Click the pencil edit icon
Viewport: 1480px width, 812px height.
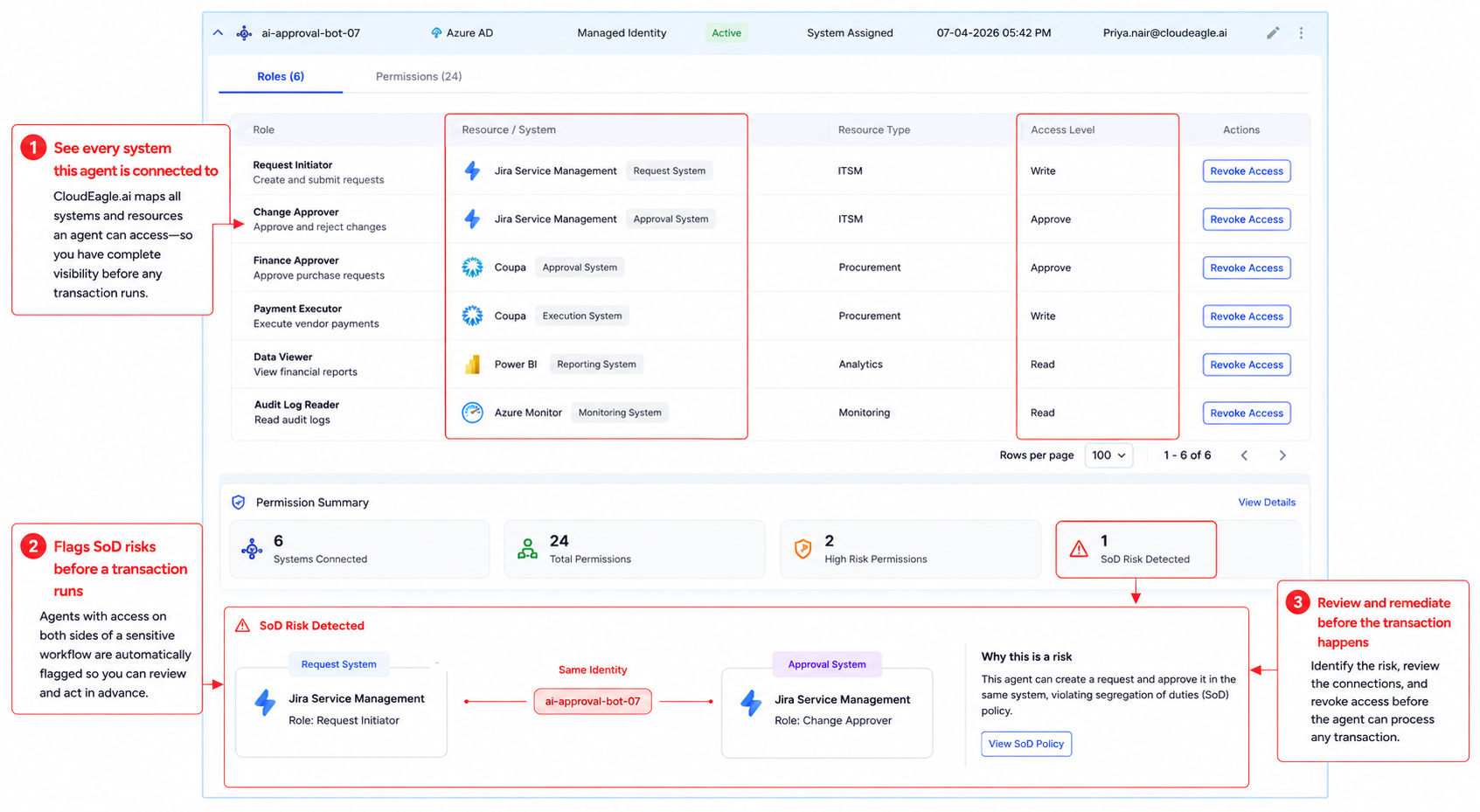tap(1273, 33)
